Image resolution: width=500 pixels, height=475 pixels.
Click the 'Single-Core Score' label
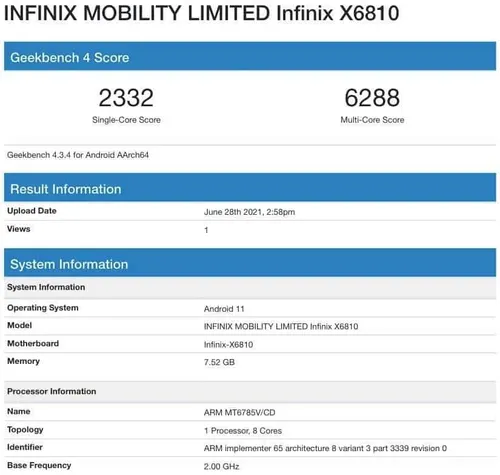(126, 120)
